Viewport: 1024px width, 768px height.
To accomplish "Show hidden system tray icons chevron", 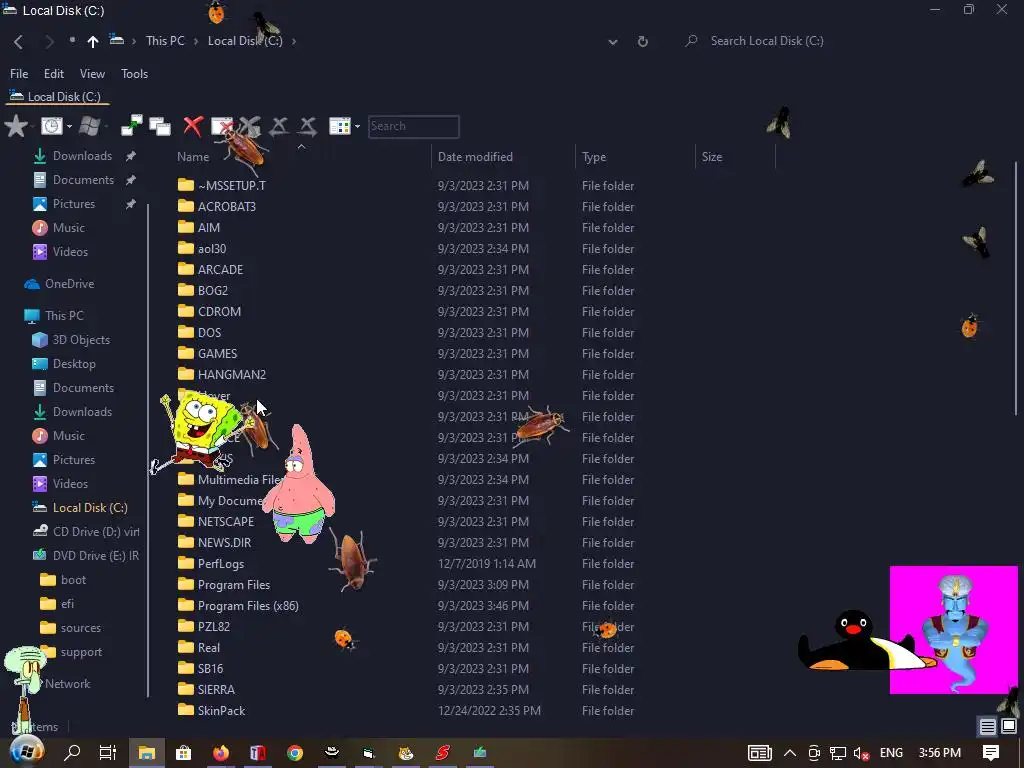I will [790, 753].
